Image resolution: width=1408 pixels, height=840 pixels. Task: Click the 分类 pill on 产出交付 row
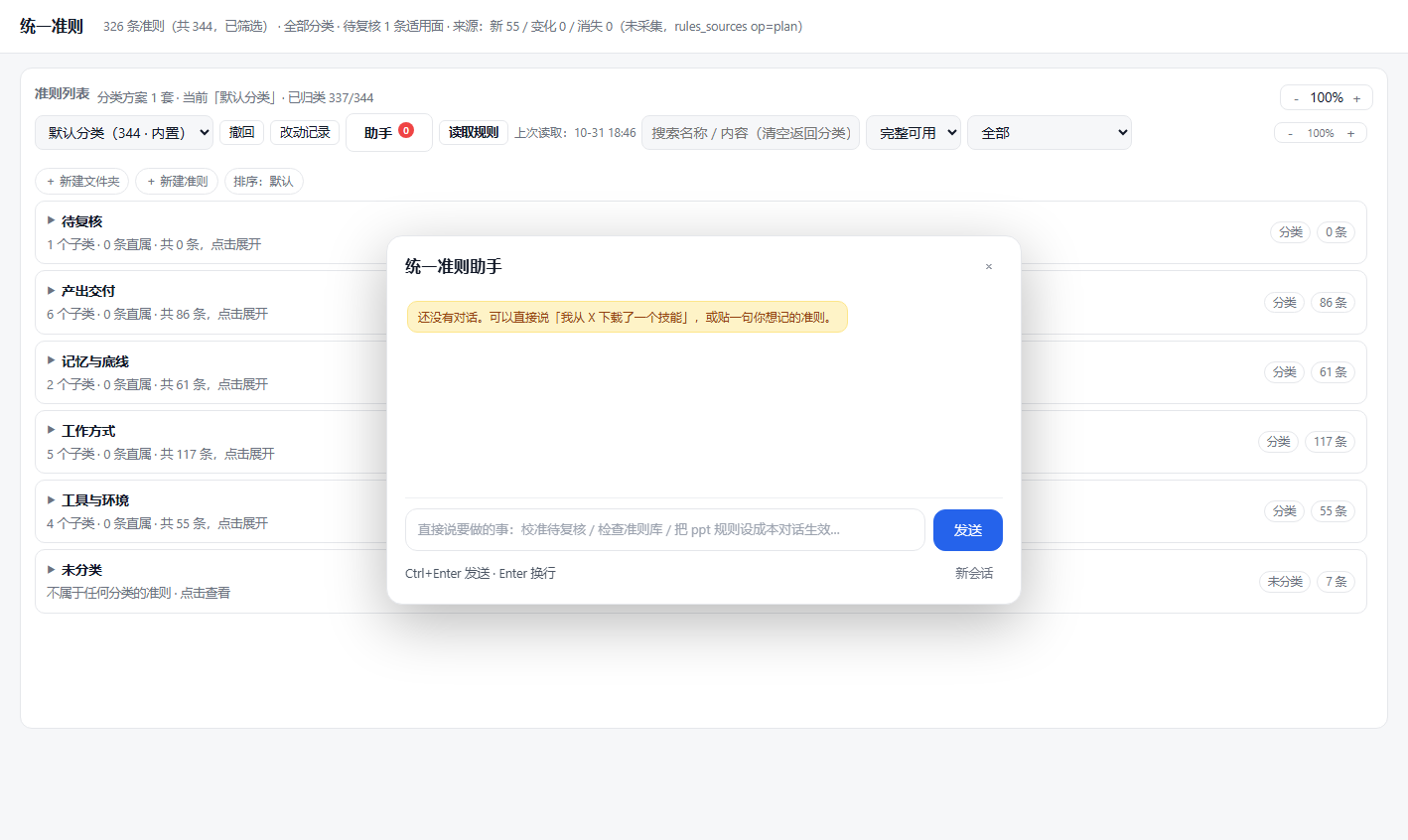1285,302
